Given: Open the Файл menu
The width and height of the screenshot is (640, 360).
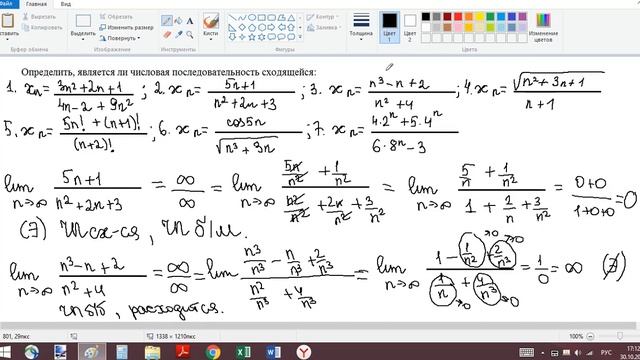Looking at the screenshot, I should coord(8,4).
